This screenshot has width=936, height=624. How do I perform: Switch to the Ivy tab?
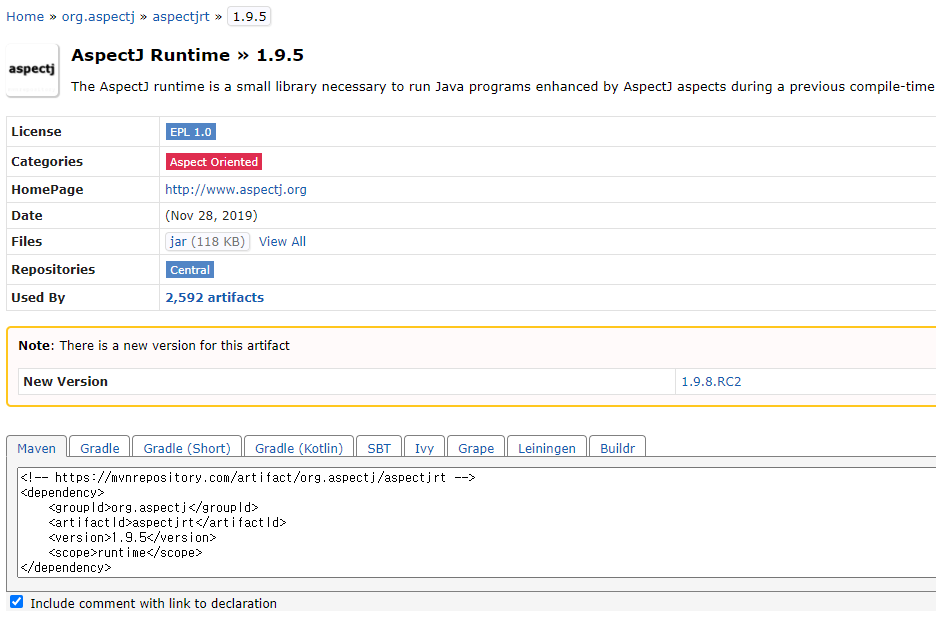tap(424, 448)
